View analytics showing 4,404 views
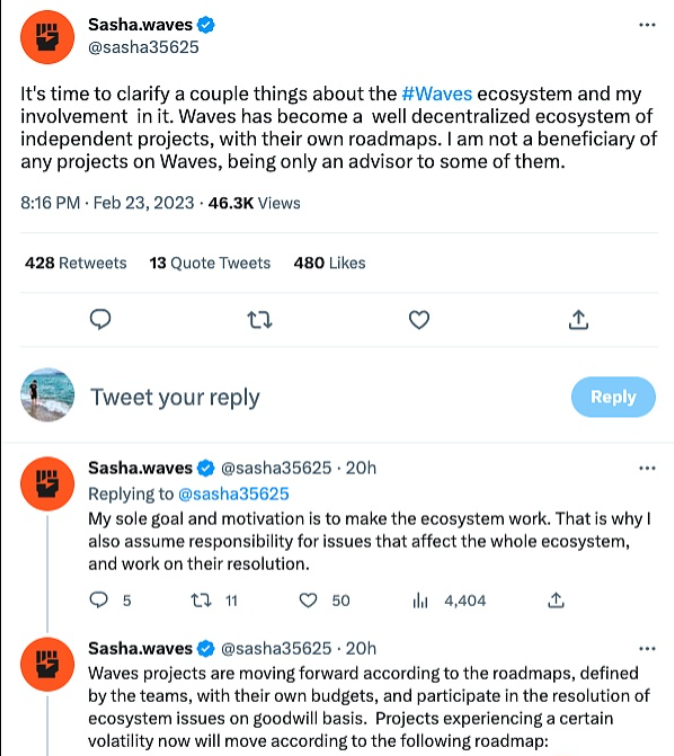 (420, 600)
